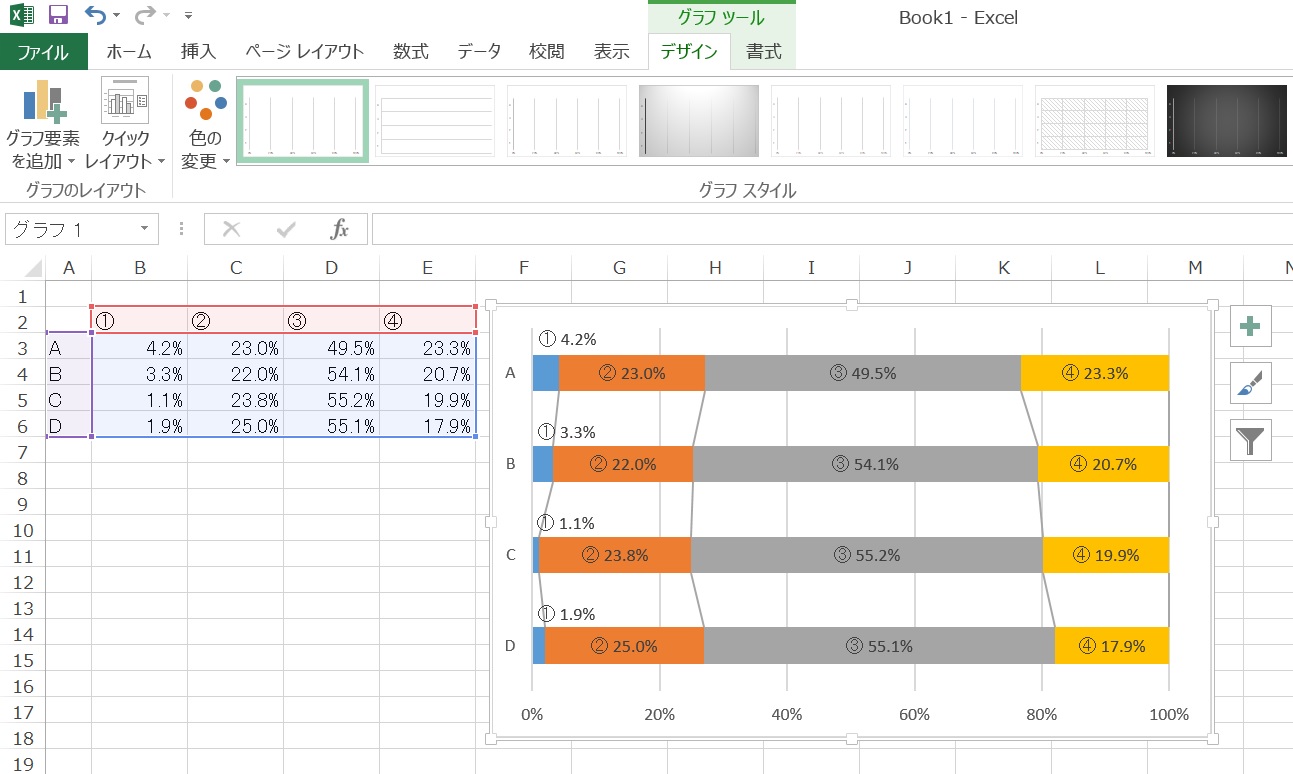Select cell B3 containing 4.2%
The image size is (1293, 774).
[139, 348]
